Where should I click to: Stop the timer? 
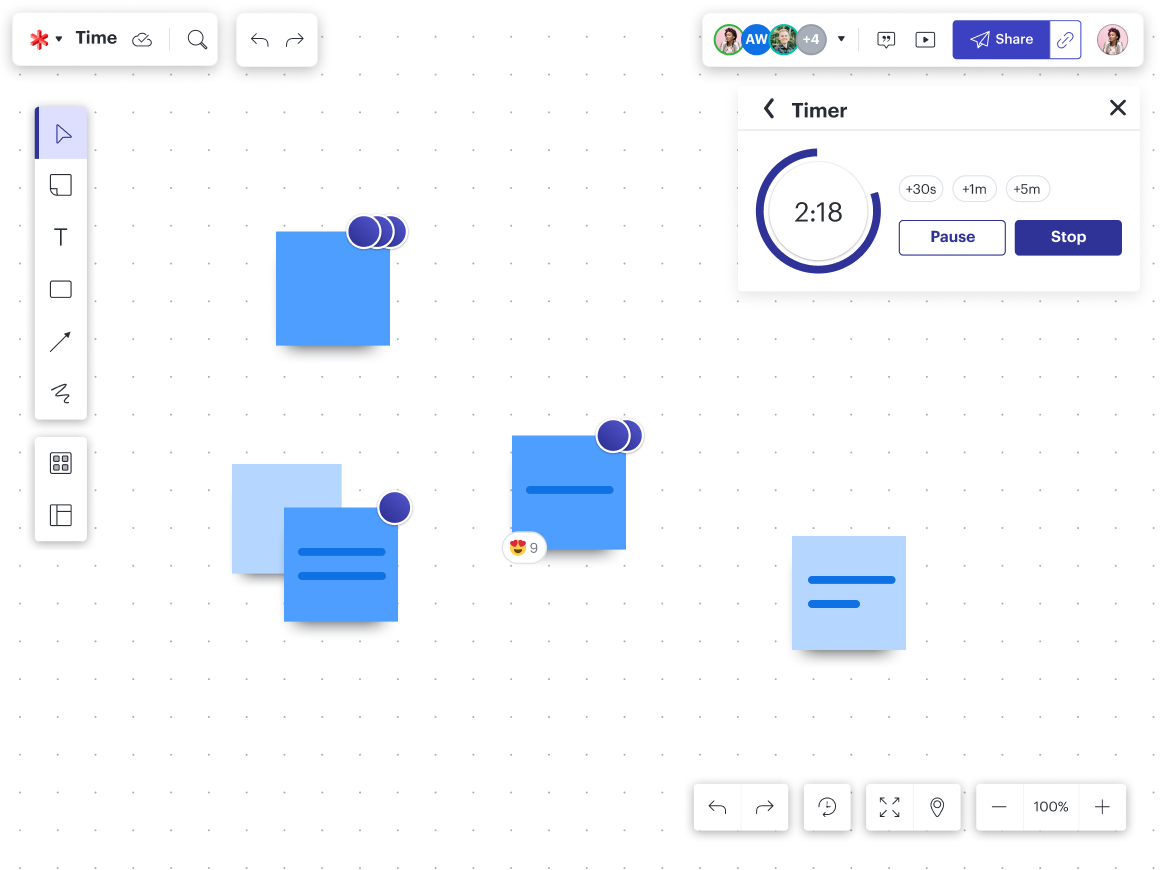point(1068,237)
